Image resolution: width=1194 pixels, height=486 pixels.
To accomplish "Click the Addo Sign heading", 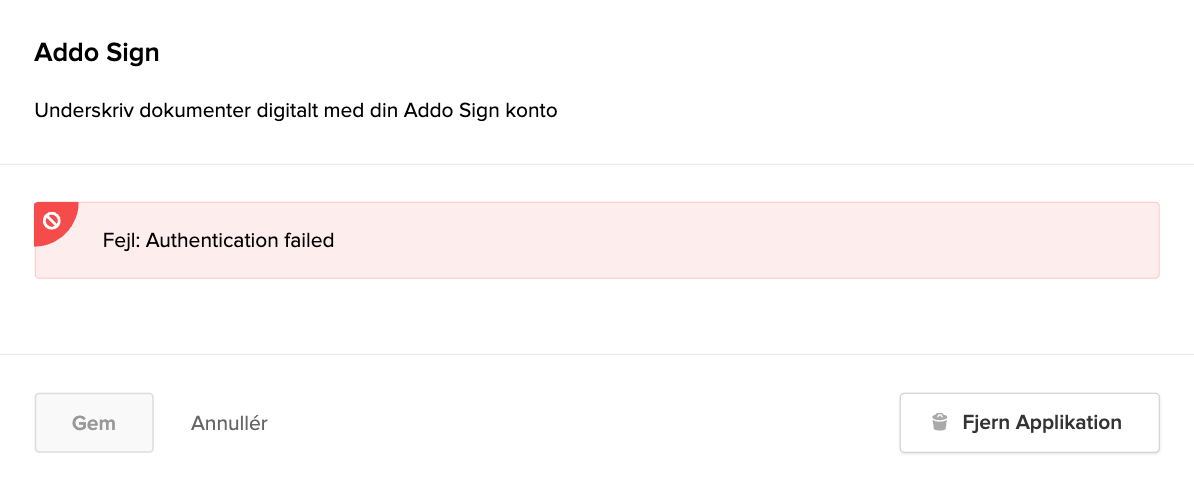I will tap(97, 53).
